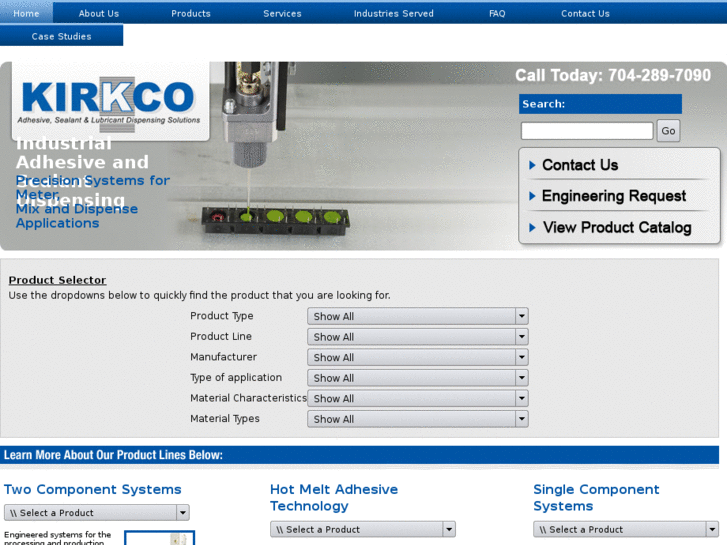Open Contact Us sidebar link
Image resolution: width=727 pixels, height=545 pixels.
[x=580, y=165]
